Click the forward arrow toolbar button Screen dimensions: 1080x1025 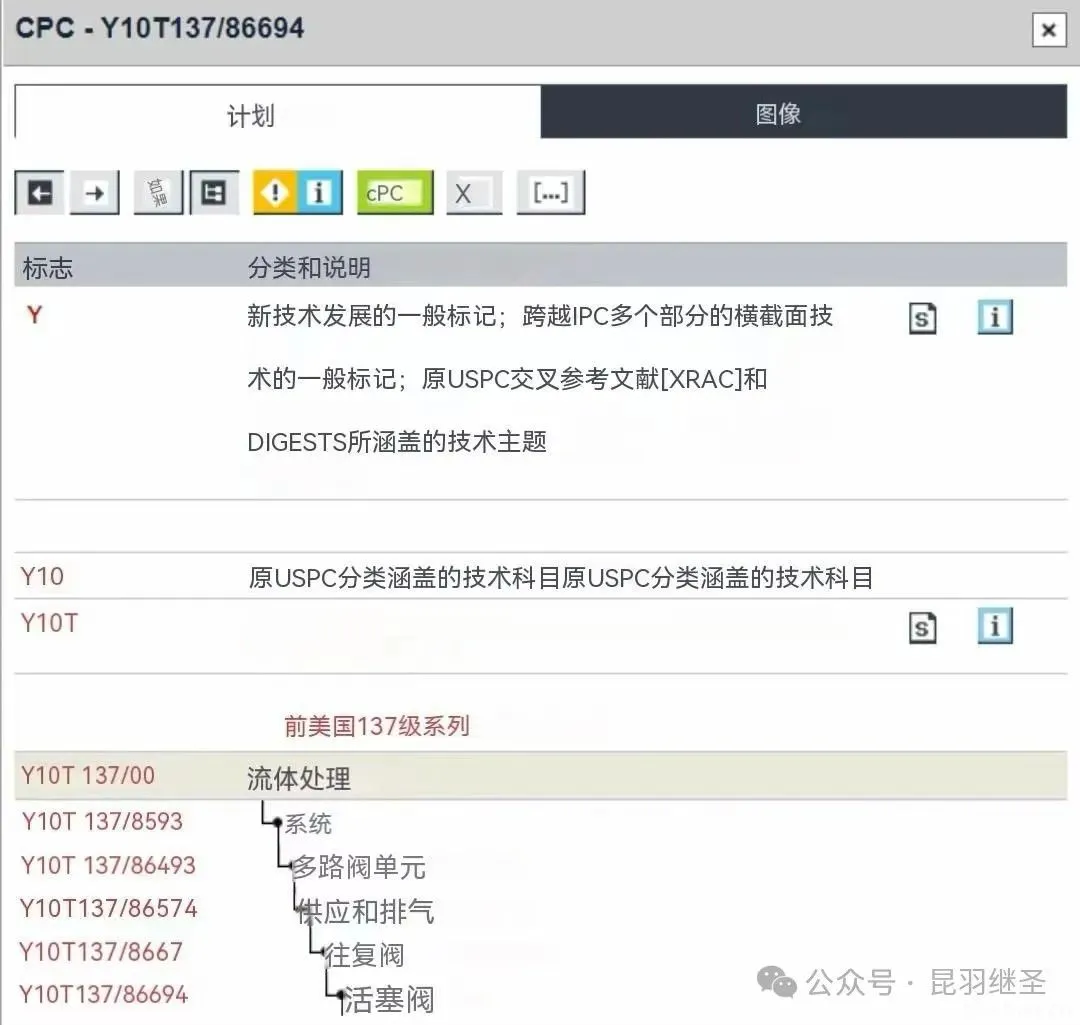[x=94, y=193]
